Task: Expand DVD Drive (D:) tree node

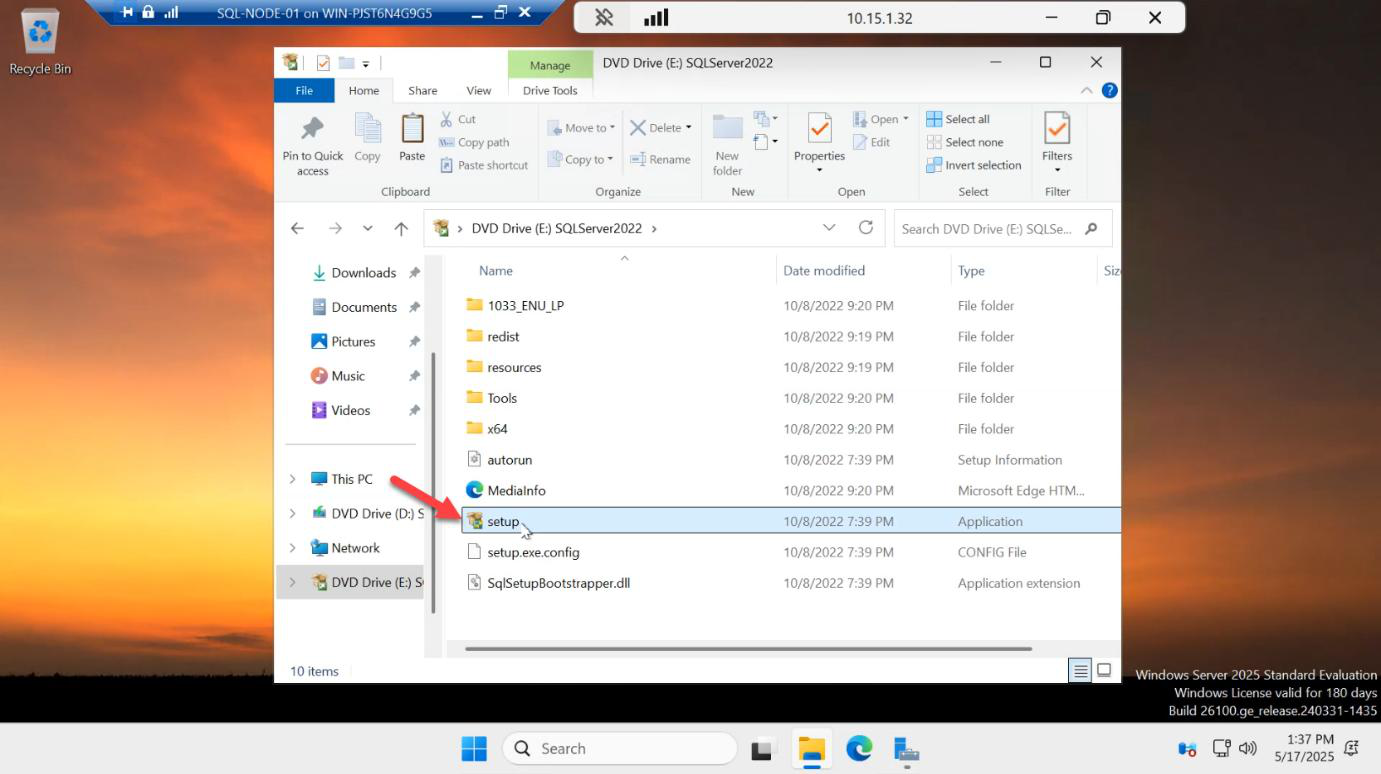Action: click(292, 513)
